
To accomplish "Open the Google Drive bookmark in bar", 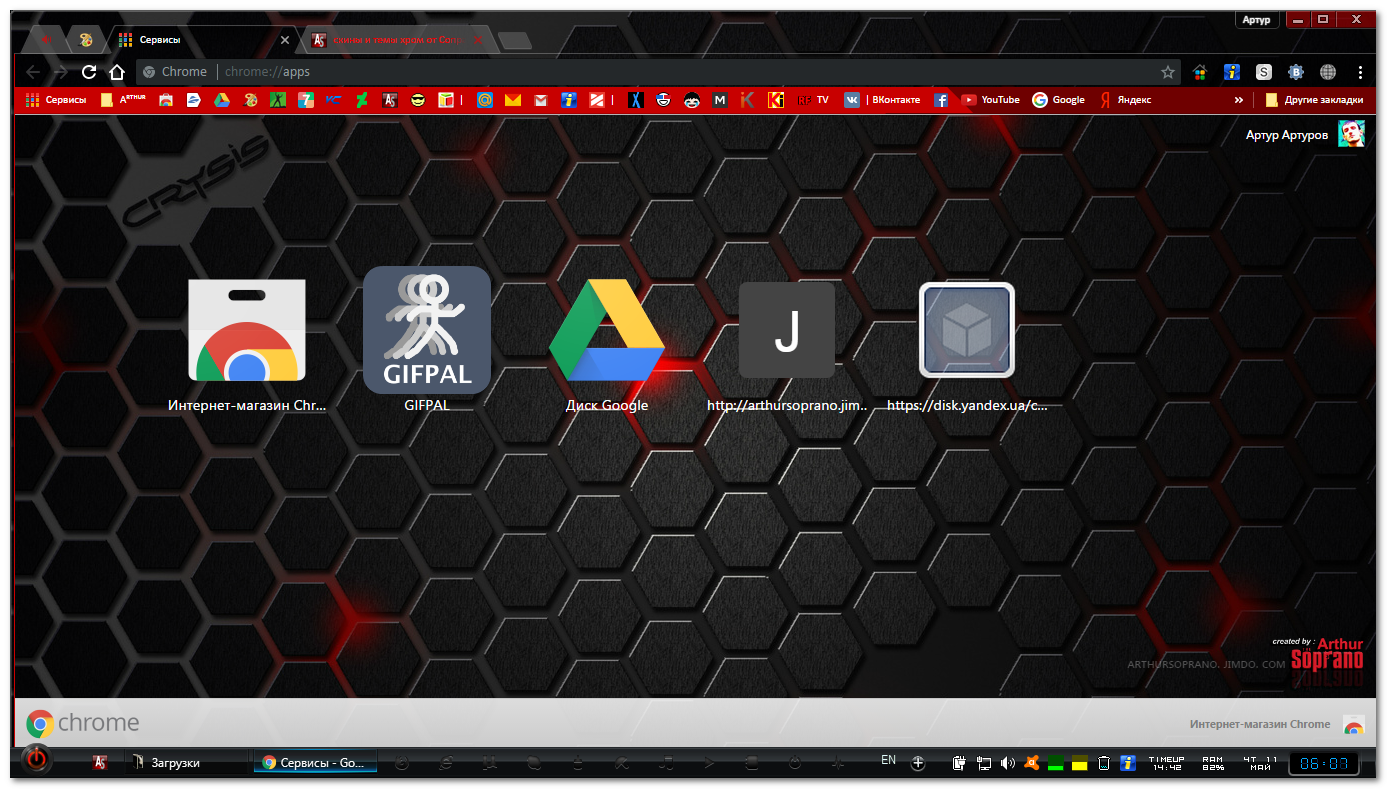I will (220, 100).
